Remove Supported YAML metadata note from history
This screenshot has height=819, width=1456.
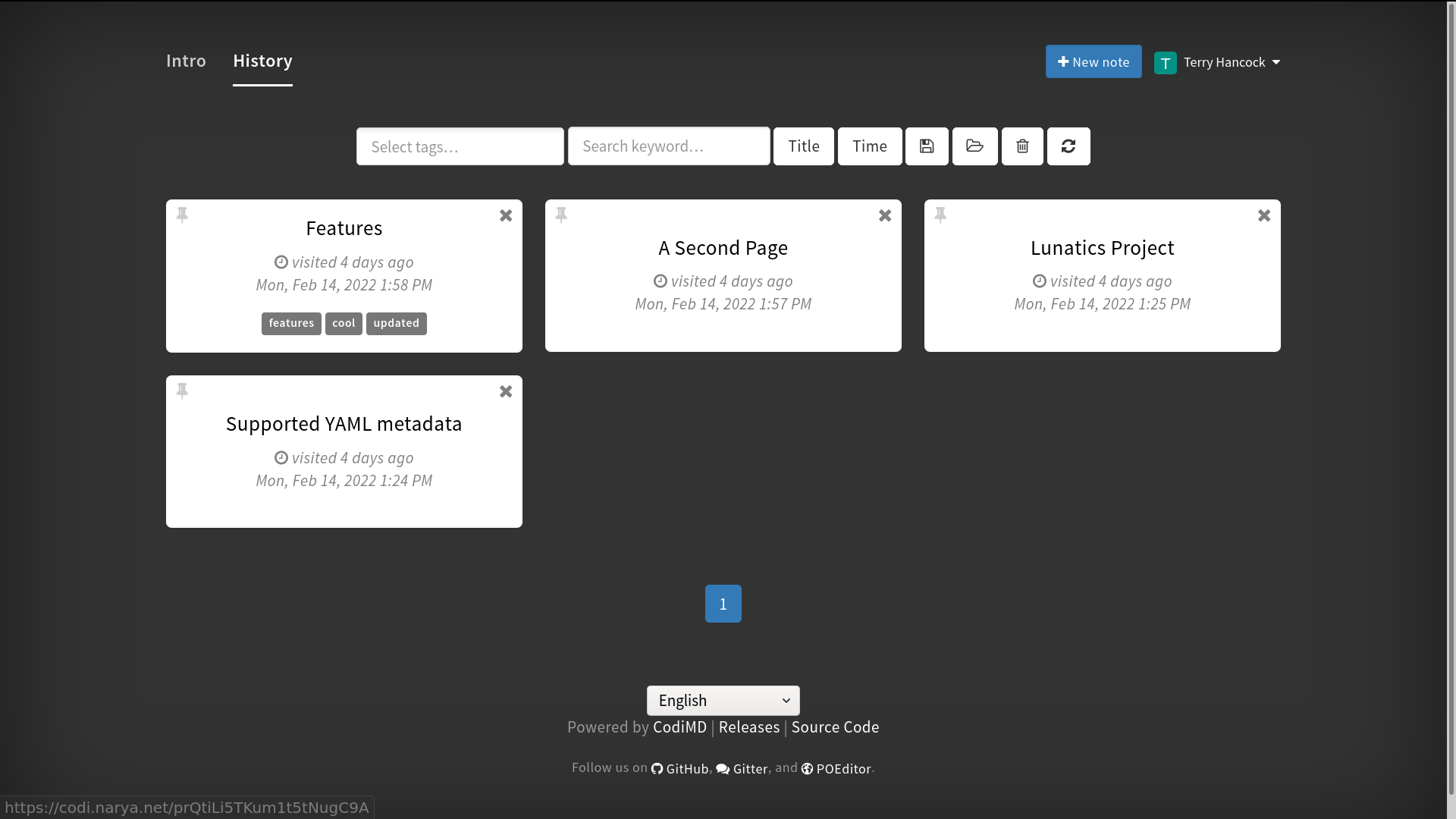tap(506, 392)
